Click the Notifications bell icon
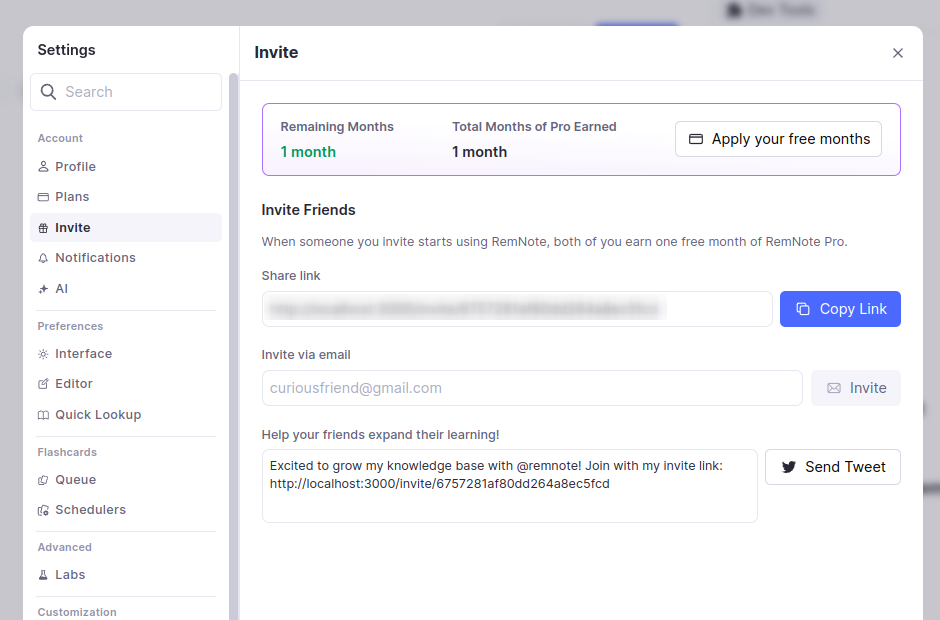The width and height of the screenshot is (940, 620). pyautogui.click(x=43, y=258)
